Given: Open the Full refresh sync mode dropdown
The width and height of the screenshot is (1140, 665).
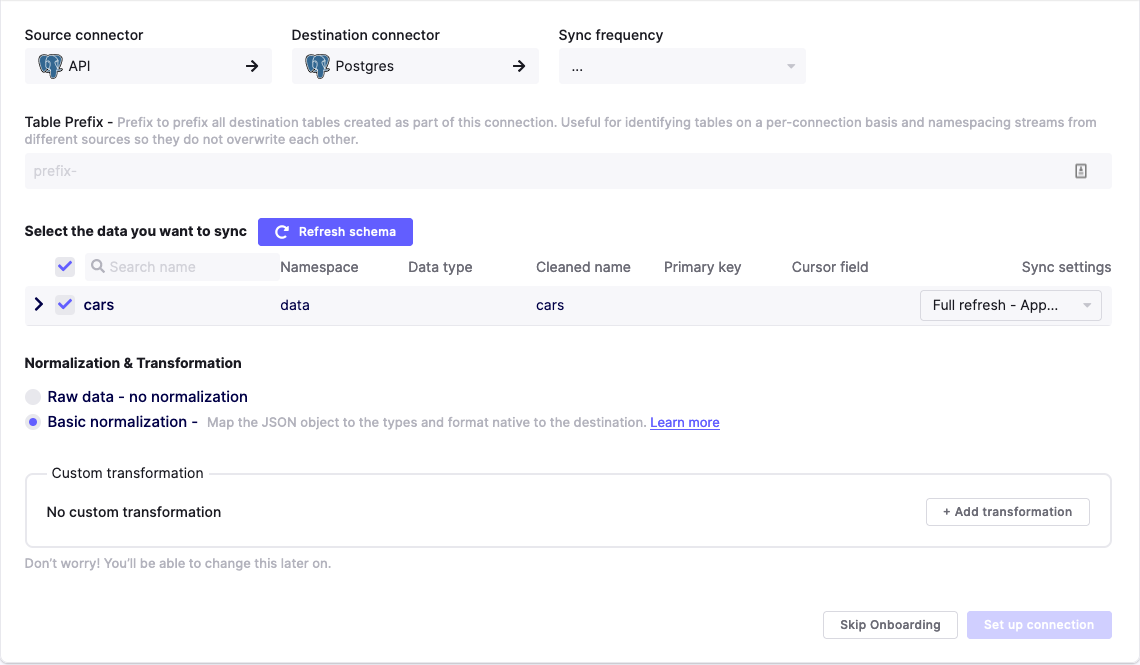Looking at the screenshot, I should (x=1010, y=305).
